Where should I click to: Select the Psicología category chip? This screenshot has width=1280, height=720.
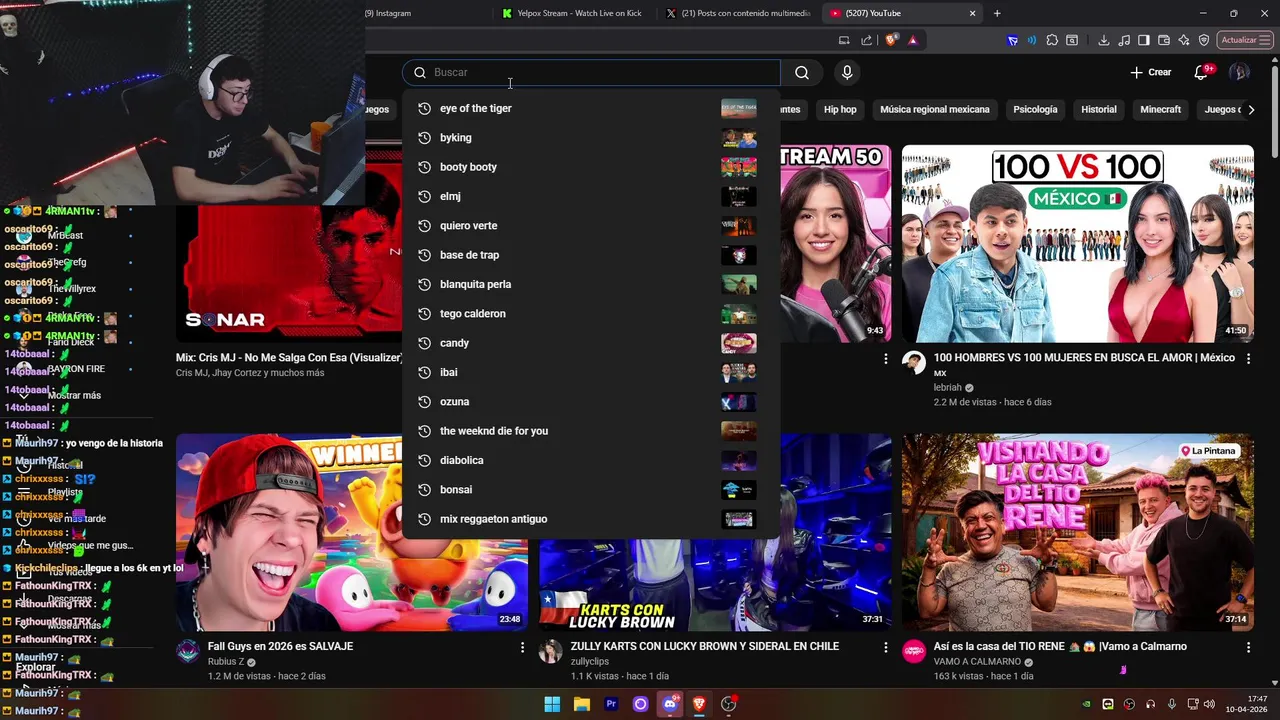[x=1035, y=109]
